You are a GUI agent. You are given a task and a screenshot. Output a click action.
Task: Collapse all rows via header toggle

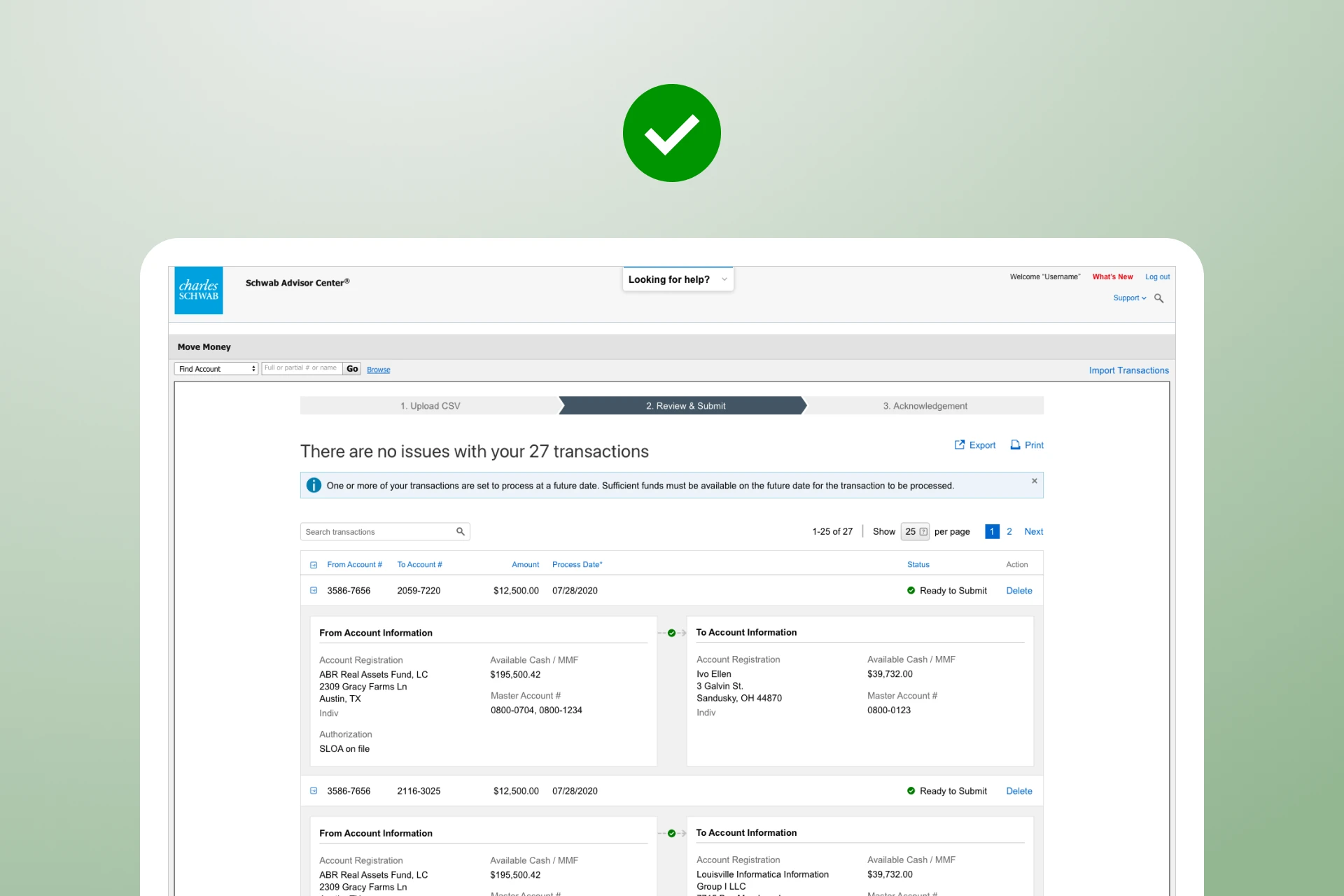(314, 564)
